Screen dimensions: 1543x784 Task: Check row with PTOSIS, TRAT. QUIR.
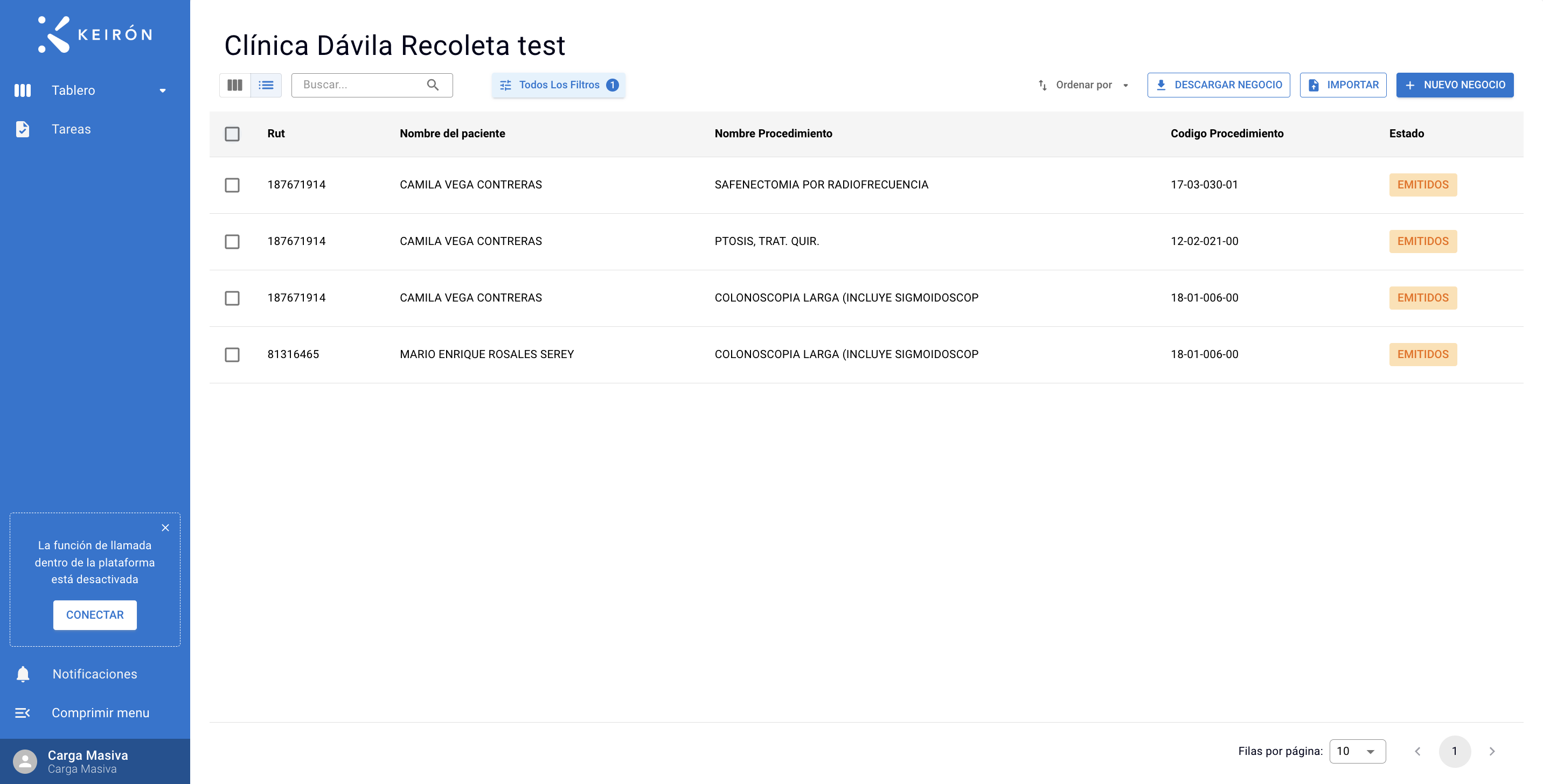[232, 242]
